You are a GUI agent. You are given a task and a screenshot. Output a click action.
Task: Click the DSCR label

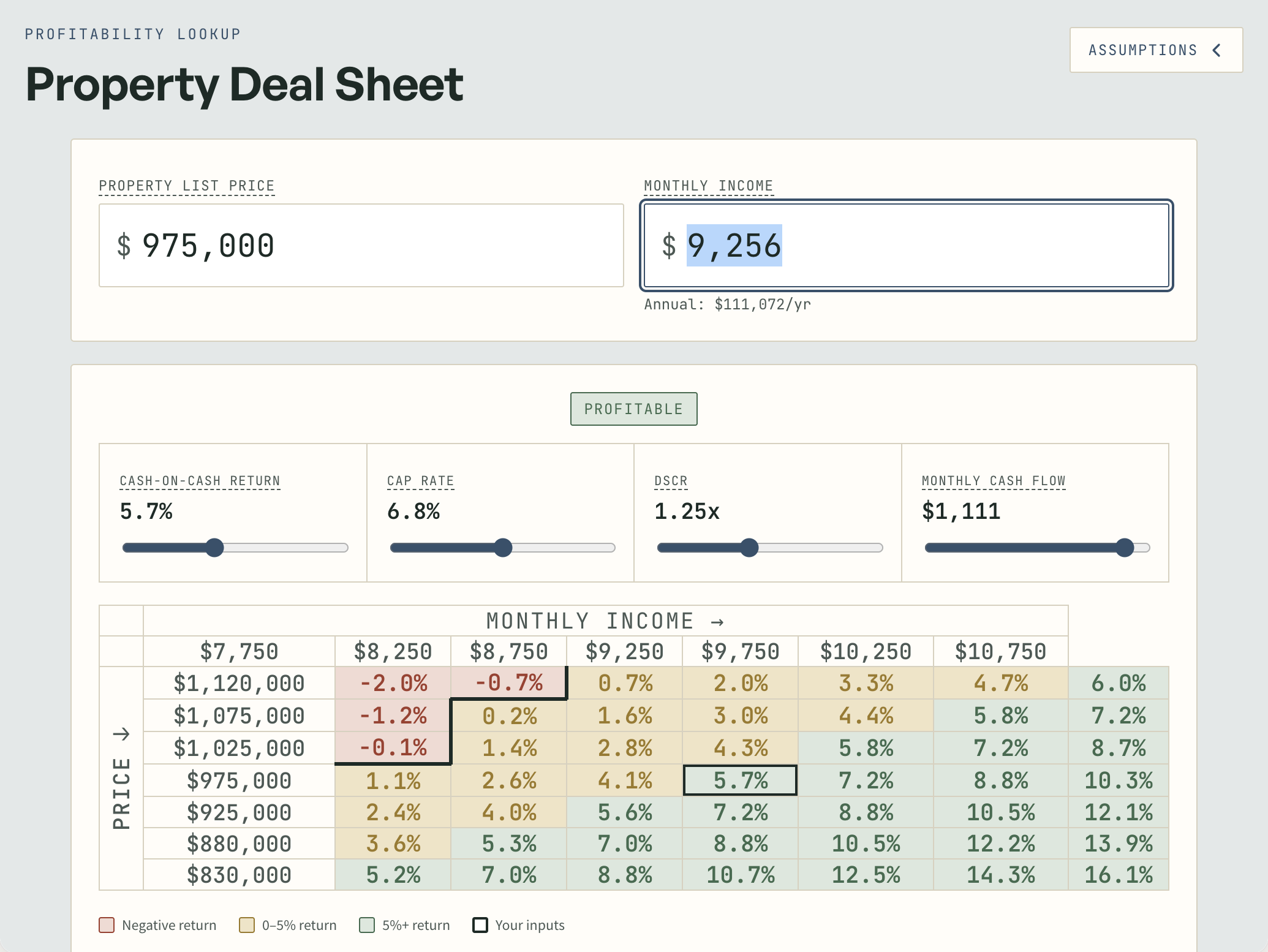click(671, 481)
